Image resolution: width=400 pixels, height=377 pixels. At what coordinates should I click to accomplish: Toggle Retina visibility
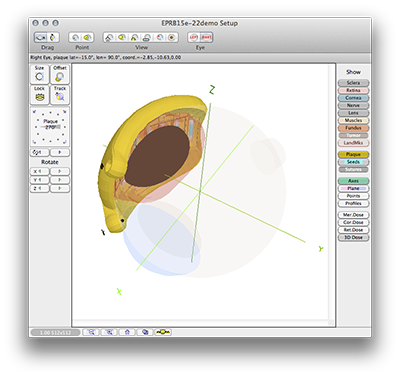point(353,90)
